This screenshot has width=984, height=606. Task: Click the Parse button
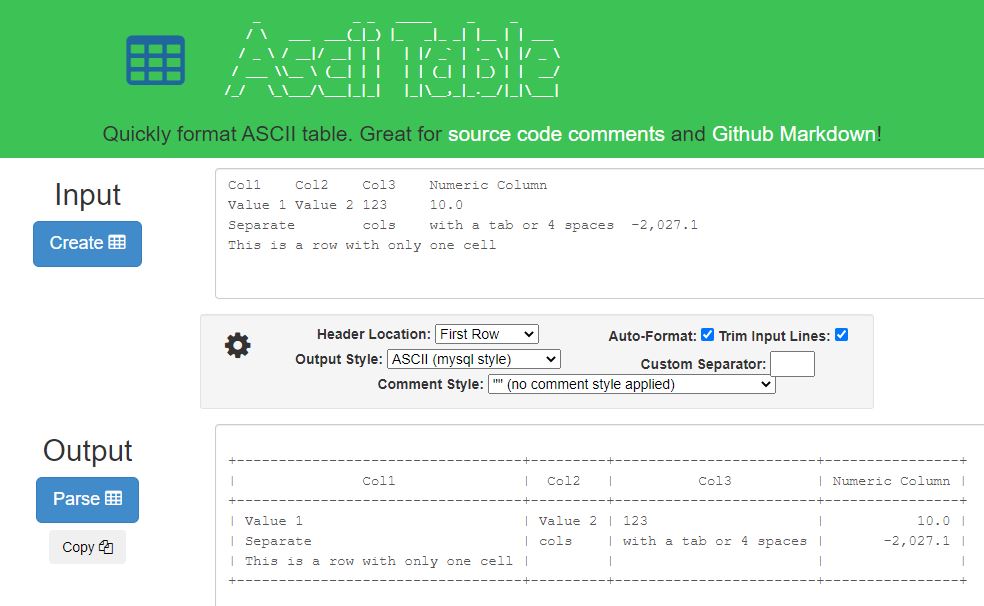point(87,501)
